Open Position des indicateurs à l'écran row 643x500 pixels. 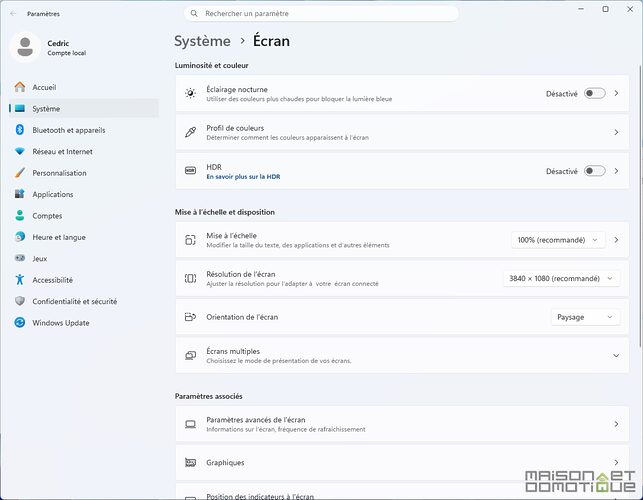(402, 492)
